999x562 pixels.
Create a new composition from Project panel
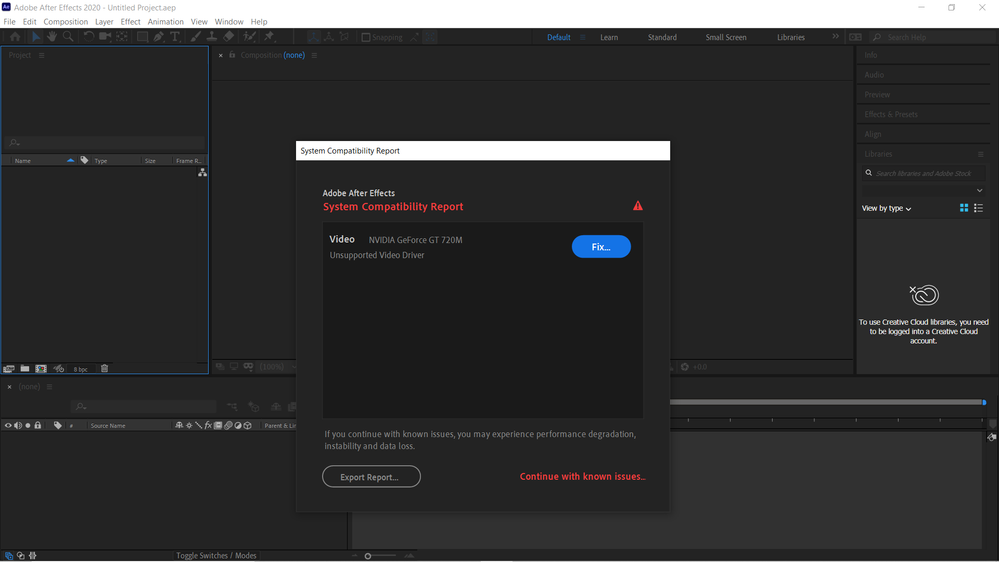click(41, 368)
